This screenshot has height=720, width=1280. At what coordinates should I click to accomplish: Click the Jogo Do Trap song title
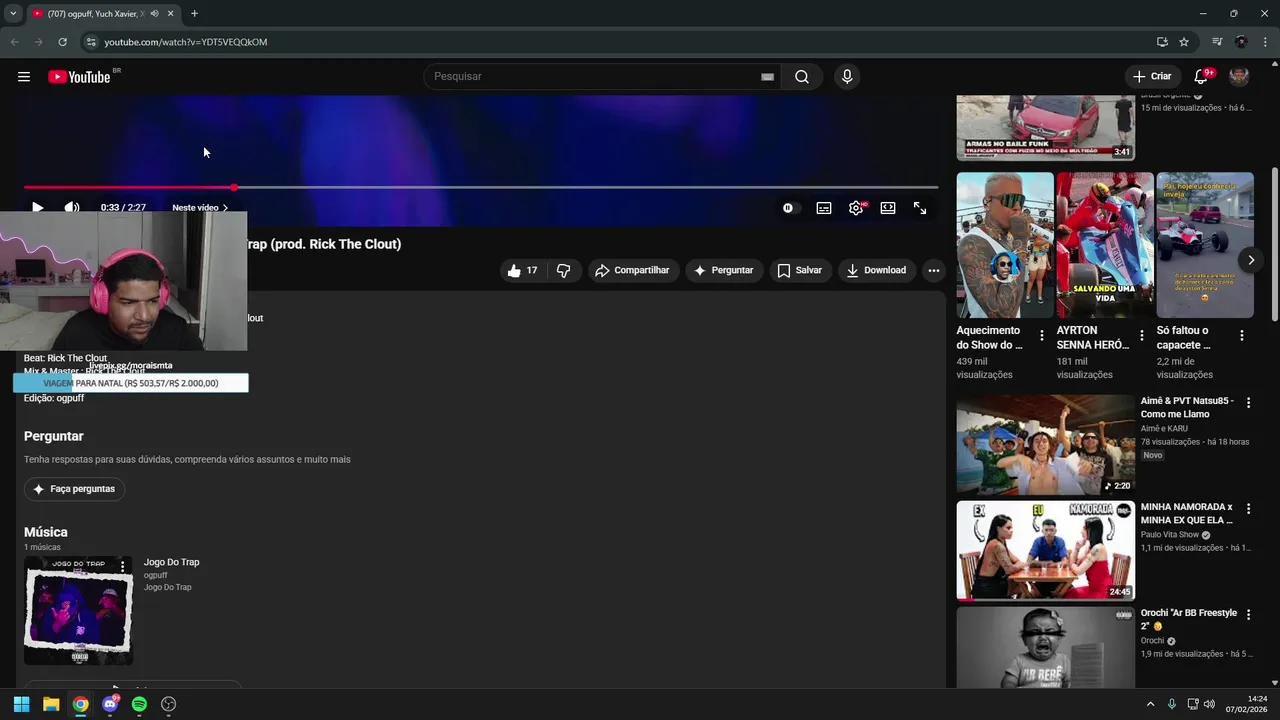(x=171, y=562)
